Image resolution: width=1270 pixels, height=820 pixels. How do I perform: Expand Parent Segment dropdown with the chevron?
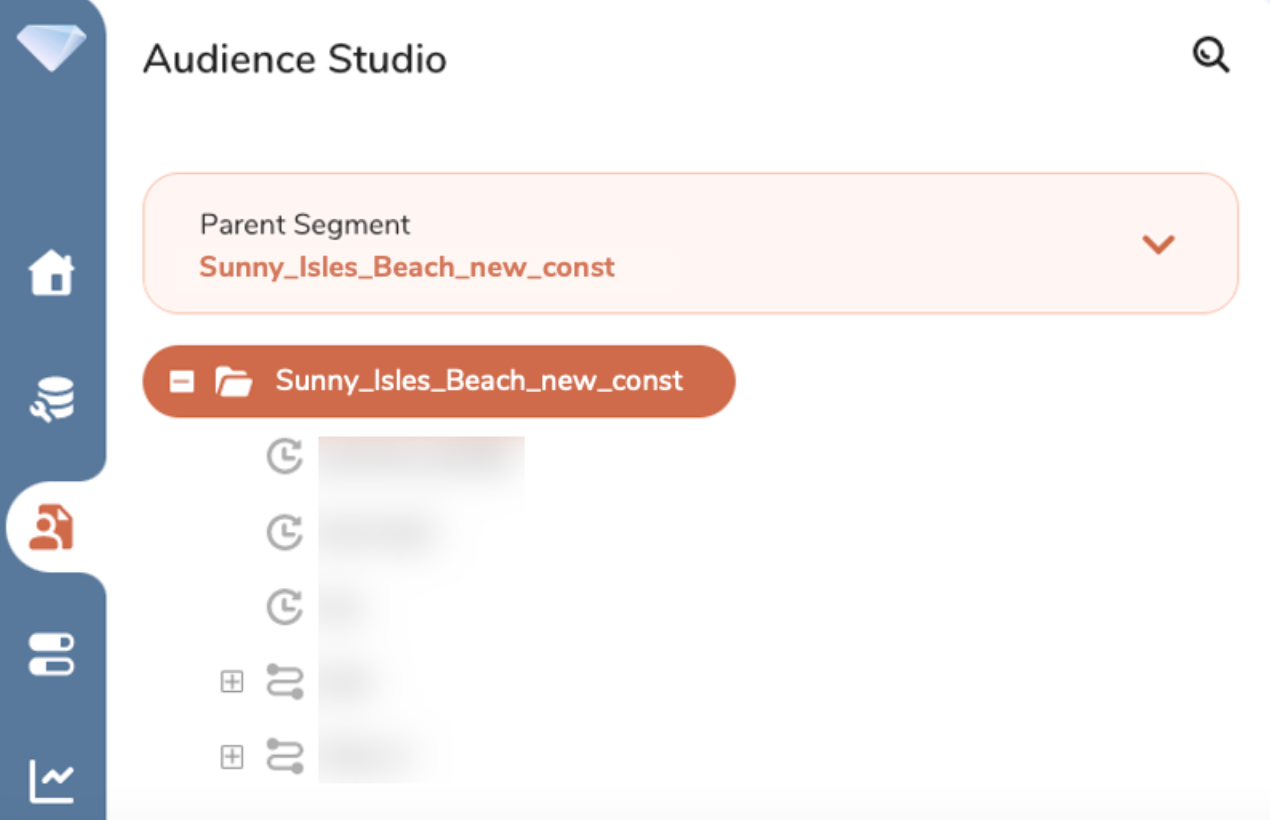coord(1158,244)
